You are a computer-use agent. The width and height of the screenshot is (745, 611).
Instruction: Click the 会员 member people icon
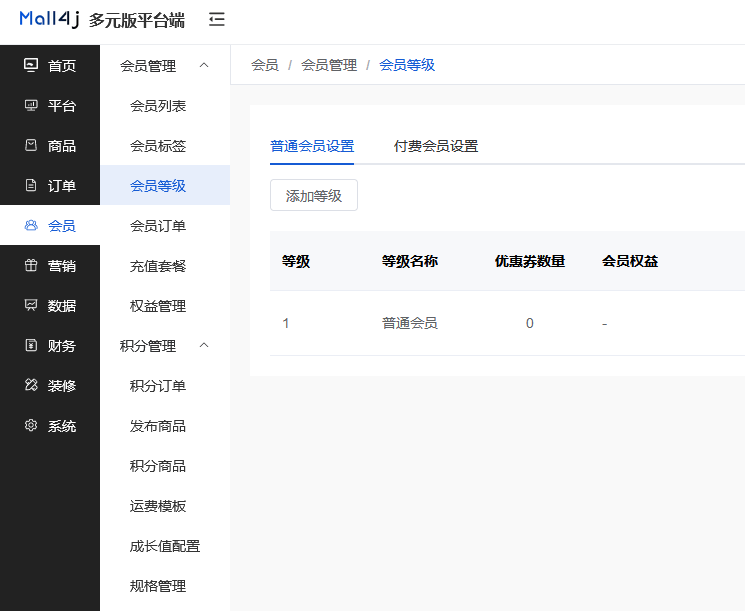click(x=31, y=225)
